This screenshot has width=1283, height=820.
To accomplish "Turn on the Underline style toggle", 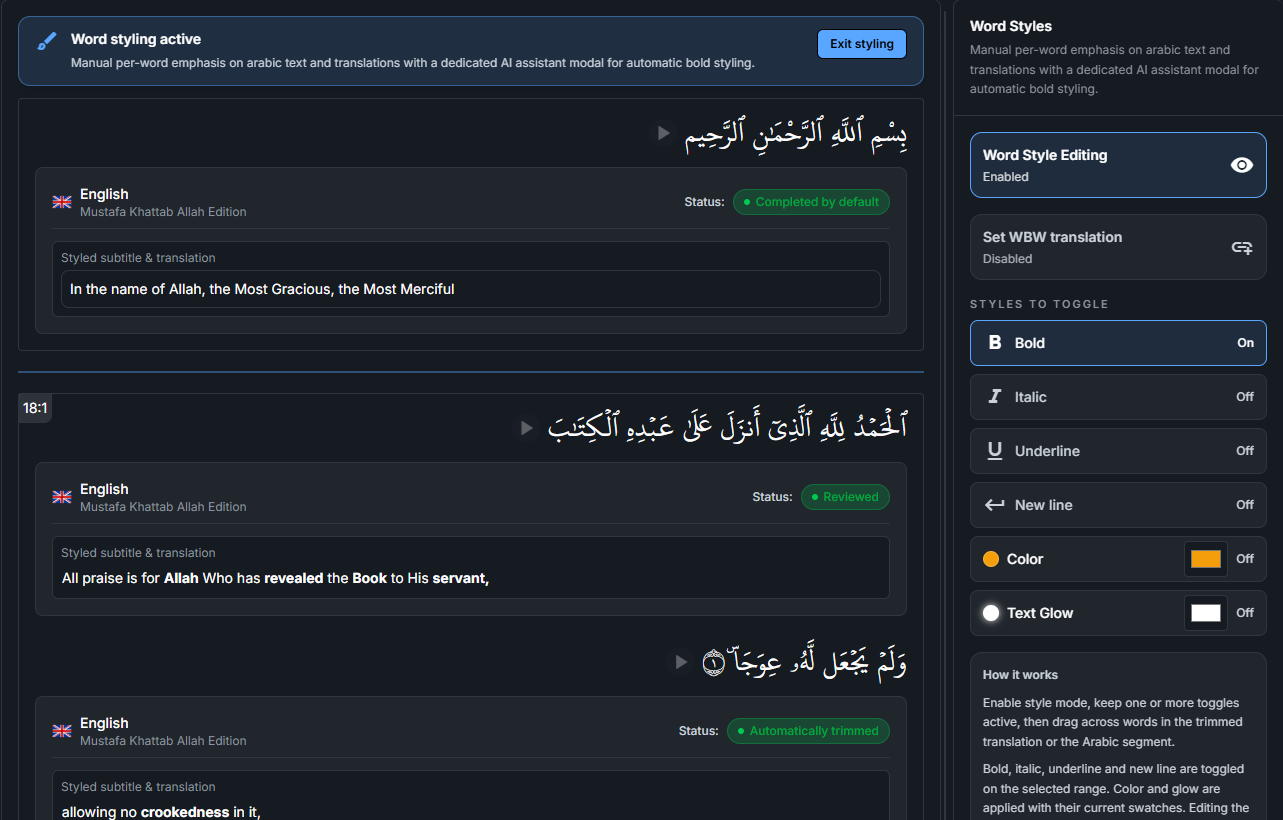I will [1118, 451].
